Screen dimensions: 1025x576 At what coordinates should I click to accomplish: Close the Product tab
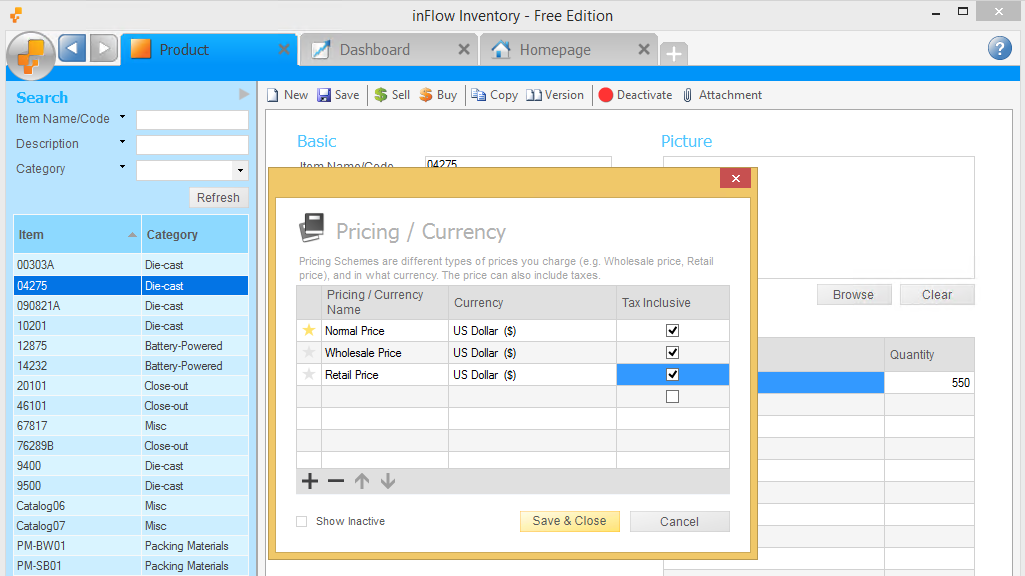[x=284, y=49]
